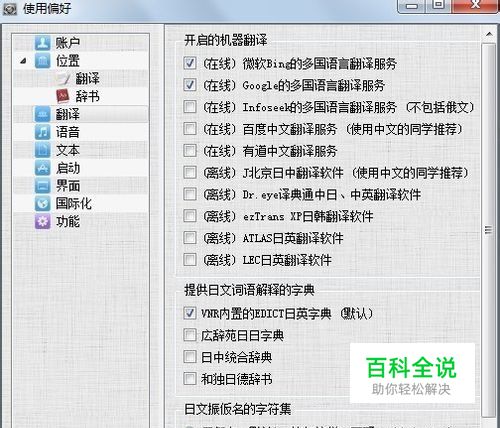
Task: Uncheck VNR内置的EDICT日英字典 checkbox
Action: click(190, 313)
